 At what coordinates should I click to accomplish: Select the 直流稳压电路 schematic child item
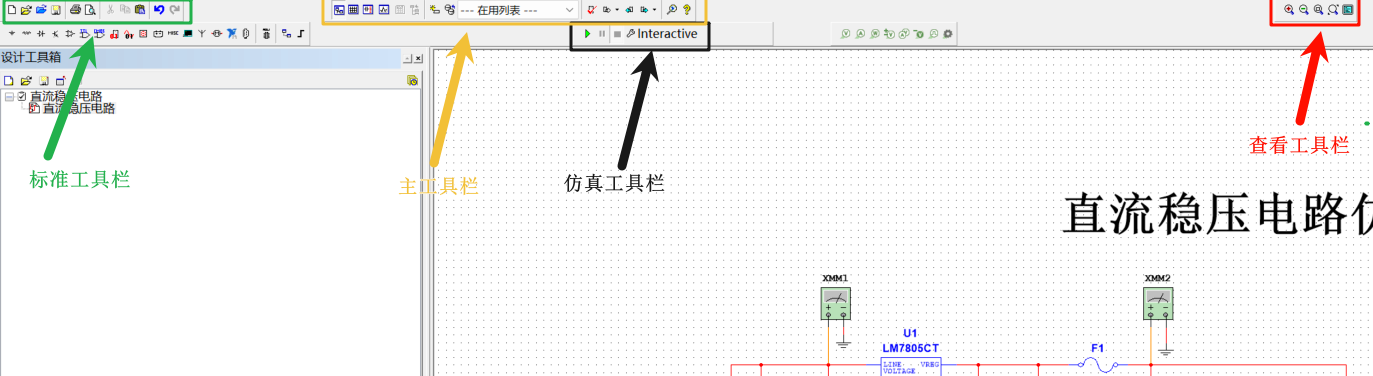(78, 108)
